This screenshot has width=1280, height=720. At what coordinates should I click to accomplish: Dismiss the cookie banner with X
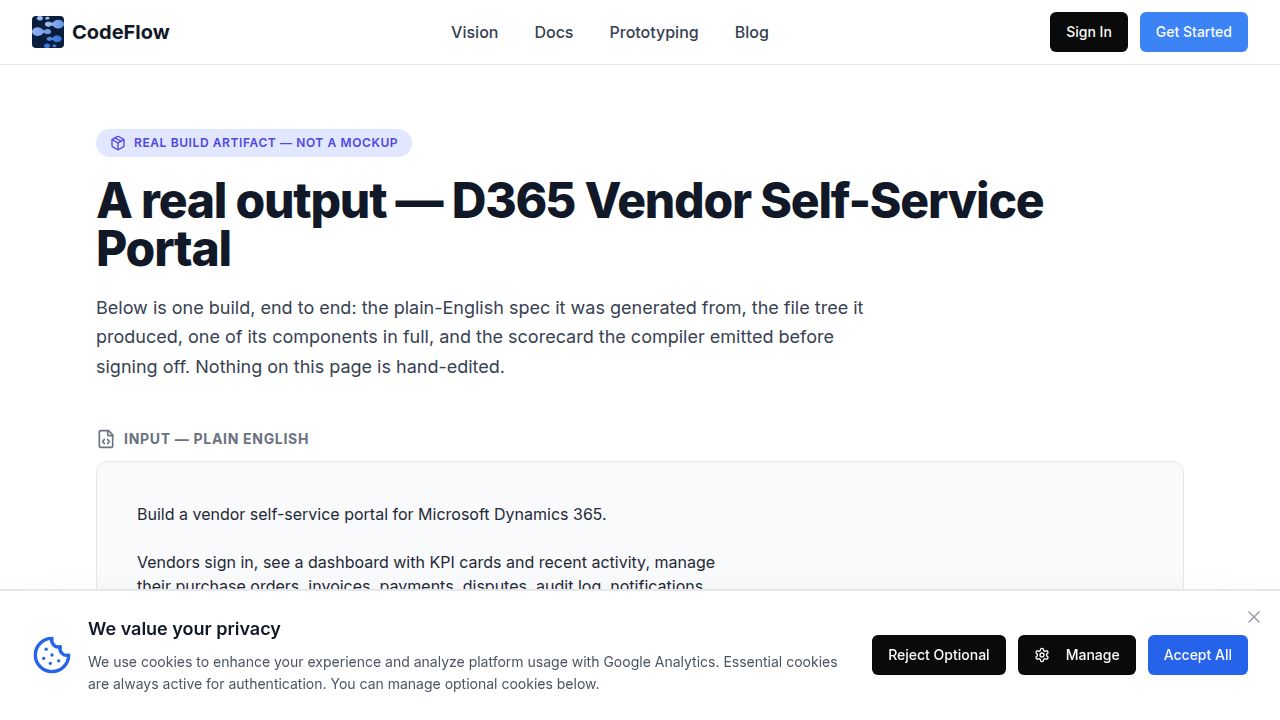[x=1254, y=617]
